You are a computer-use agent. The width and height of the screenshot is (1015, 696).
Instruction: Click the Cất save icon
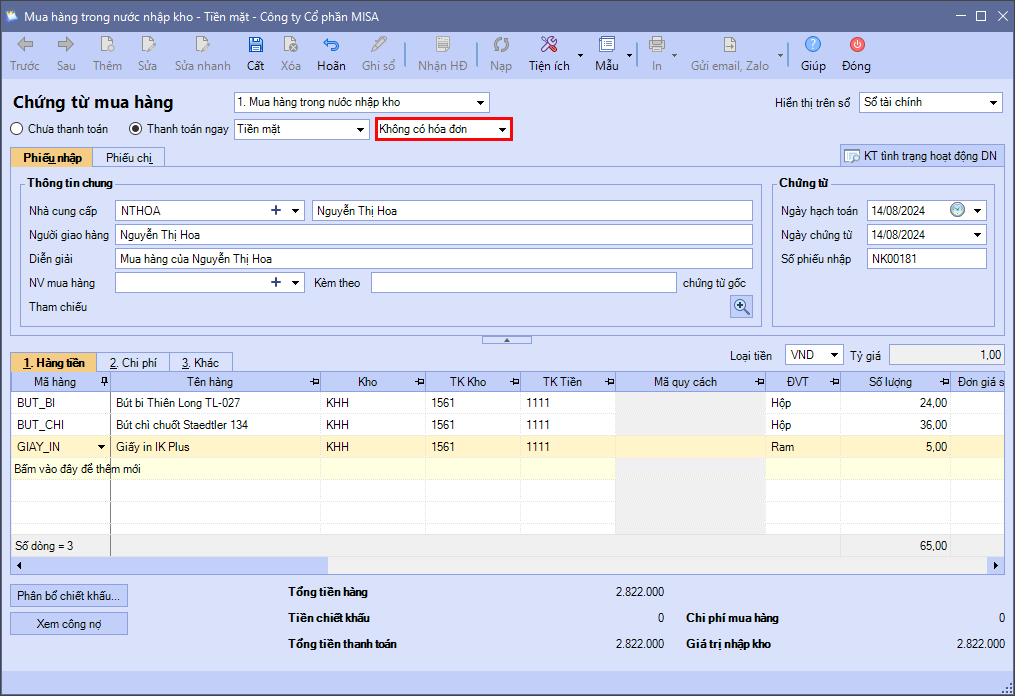[x=255, y=46]
